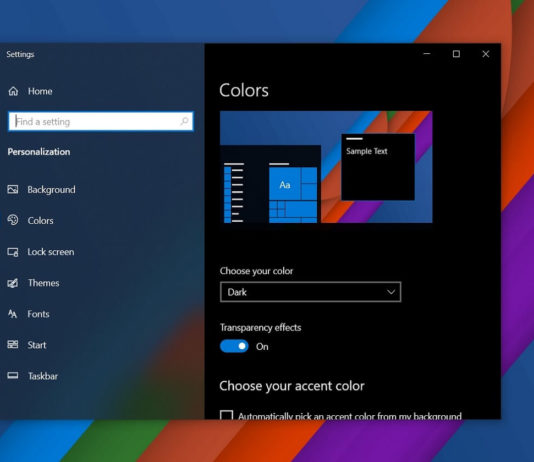Click the Start tiles icon in sidebar
Screen dimensions: 534x462
click(x=13, y=345)
